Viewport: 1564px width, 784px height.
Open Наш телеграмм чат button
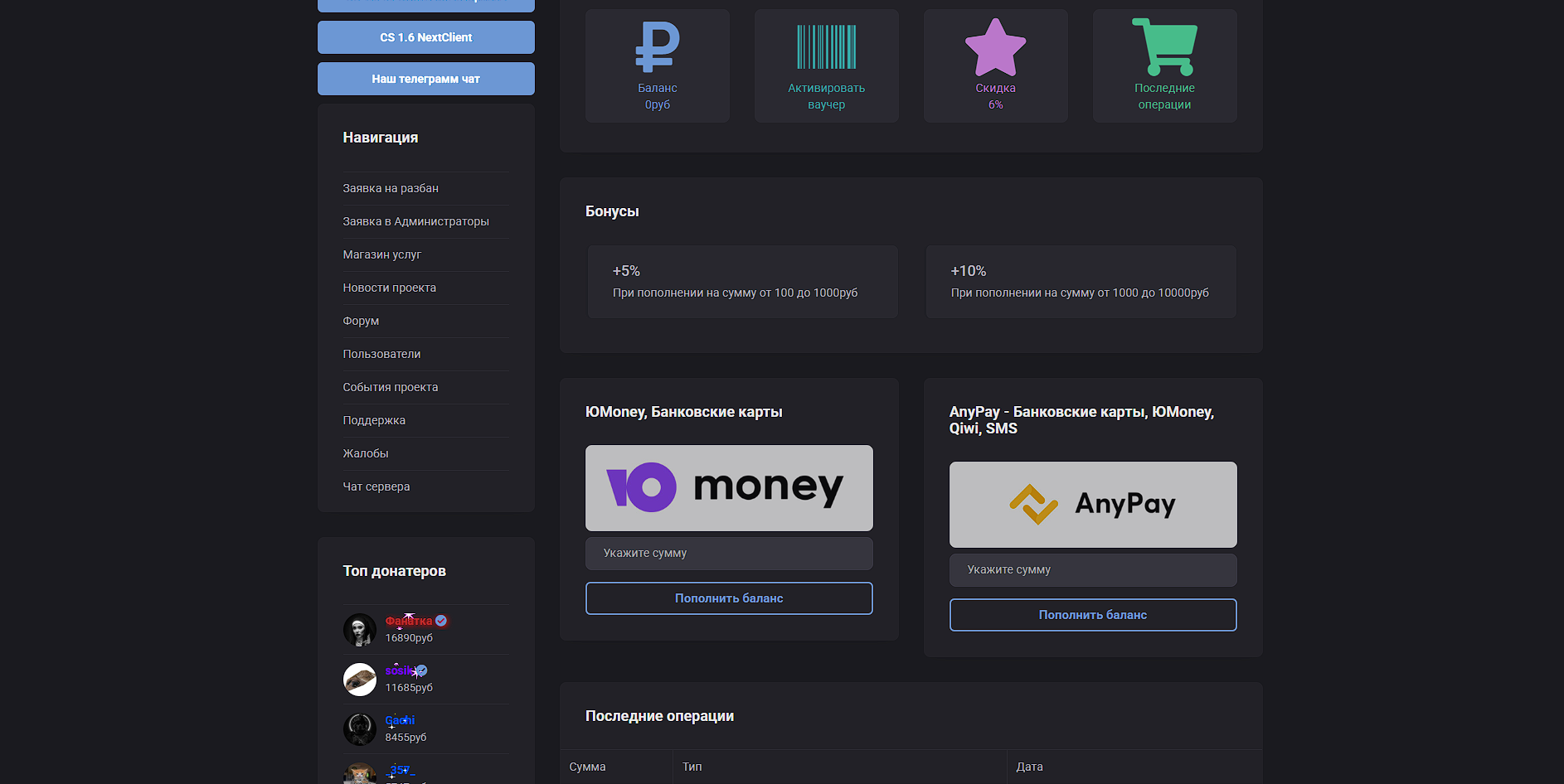[425, 79]
